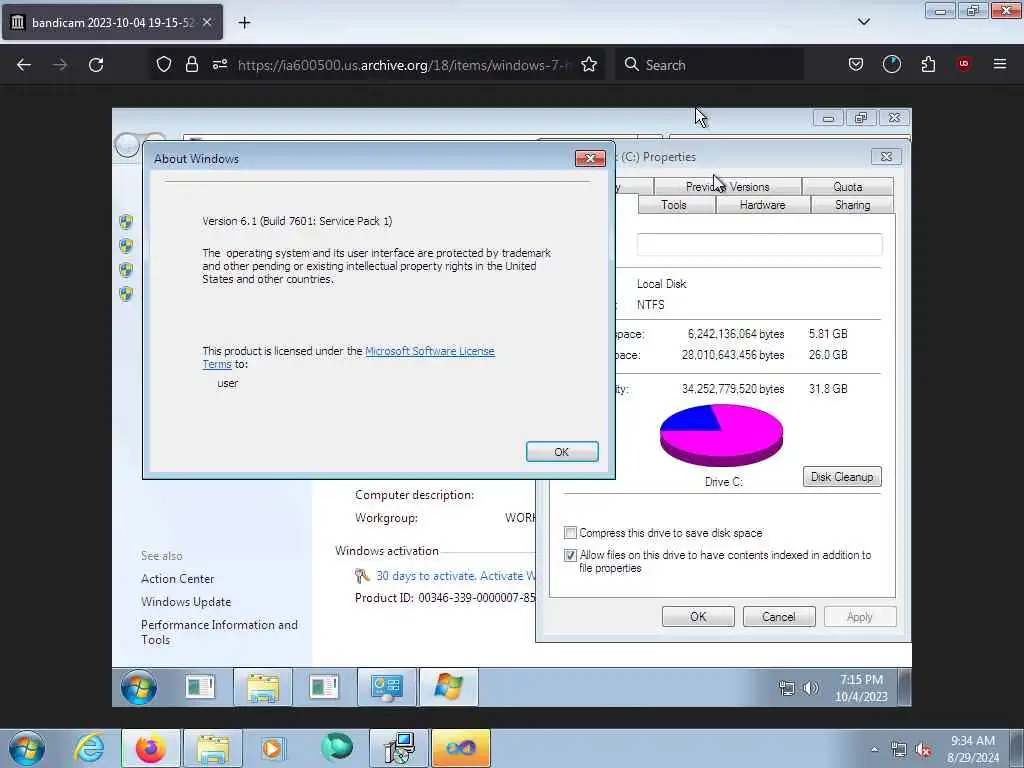The width and height of the screenshot is (1024, 768).
Task: Click OK in the C: Properties dialog
Action: (x=698, y=616)
